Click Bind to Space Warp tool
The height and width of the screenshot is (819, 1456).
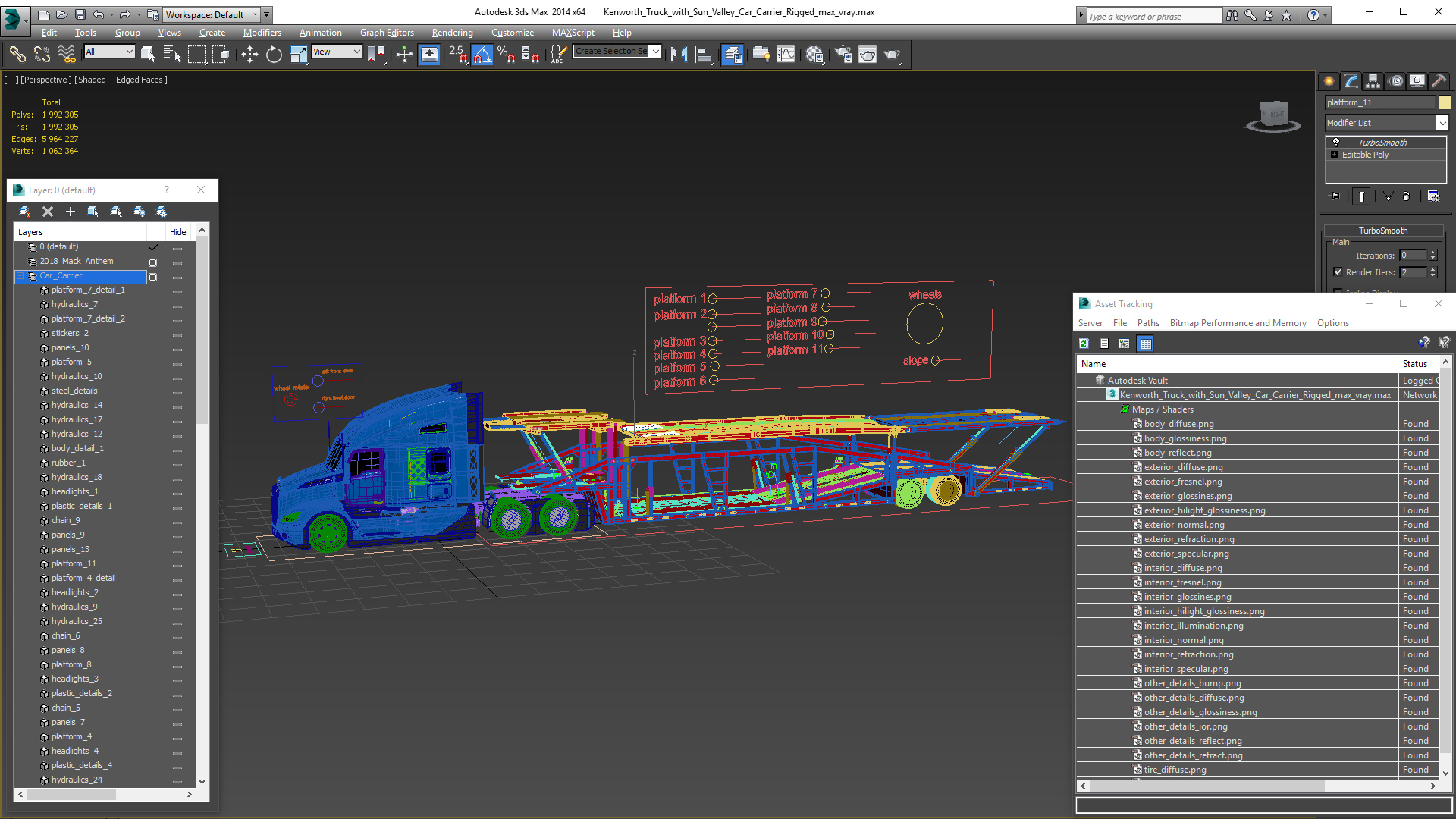[67, 54]
